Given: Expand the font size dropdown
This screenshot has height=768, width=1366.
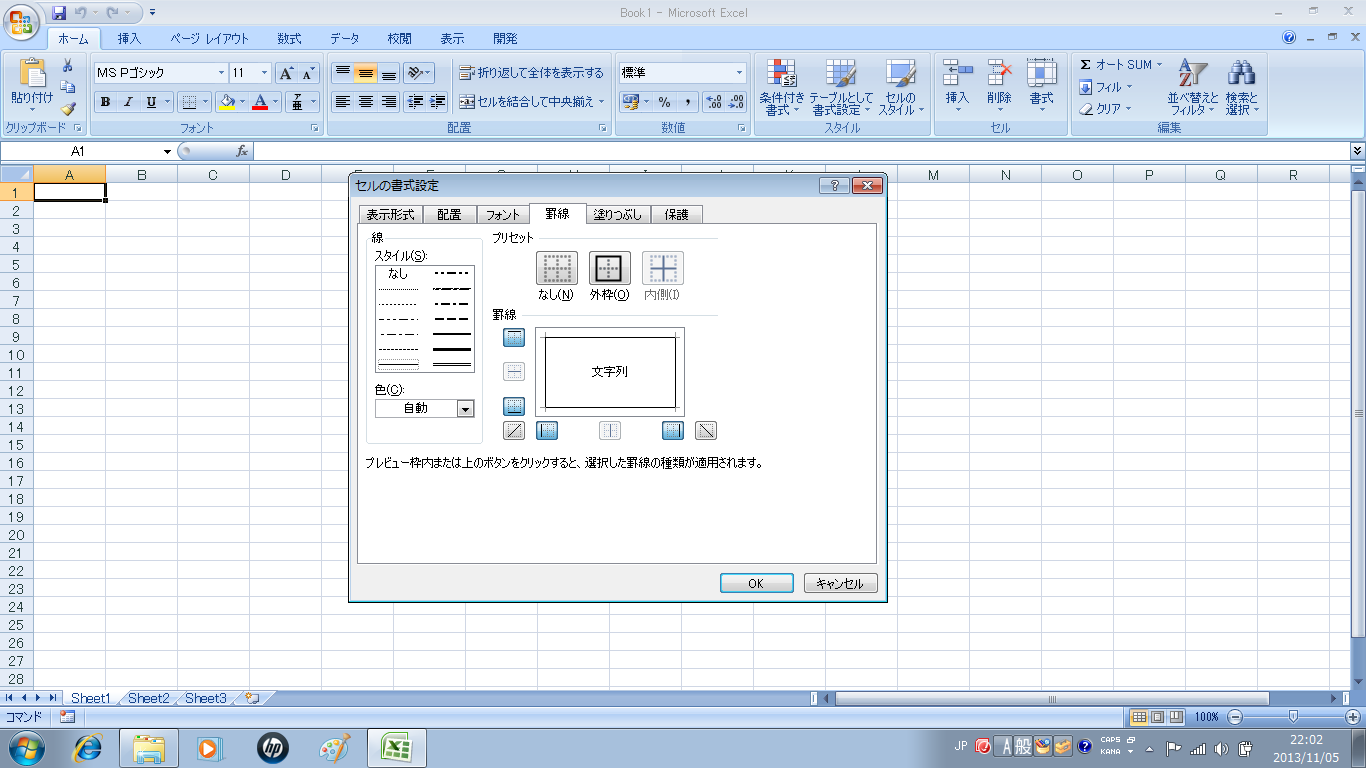Looking at the screenshot, I should [265, 73].
